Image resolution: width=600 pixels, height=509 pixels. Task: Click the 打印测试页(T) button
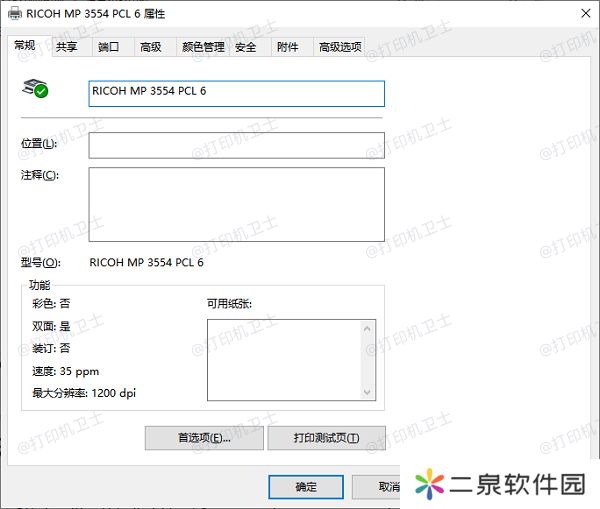click(326, 438)
